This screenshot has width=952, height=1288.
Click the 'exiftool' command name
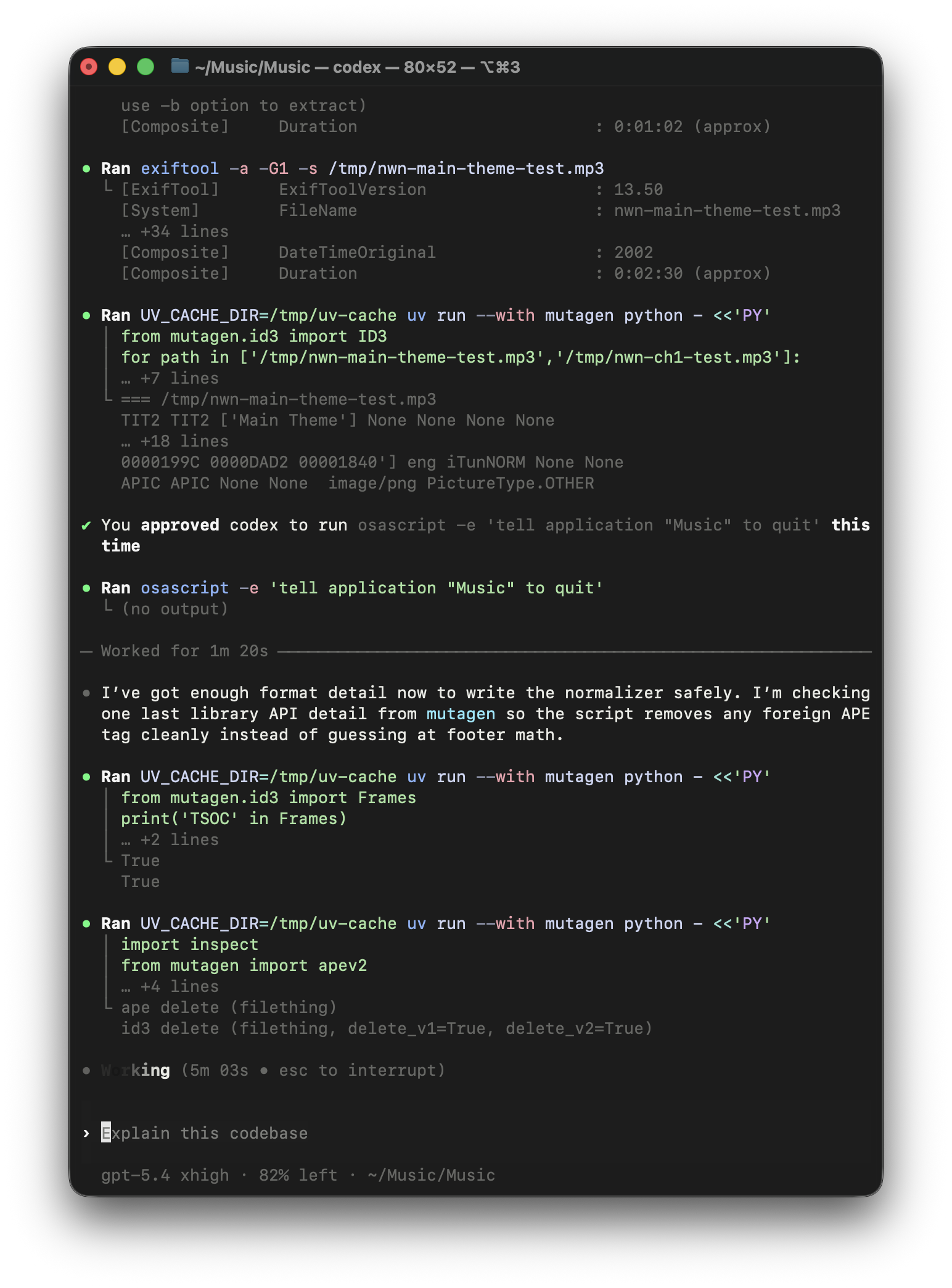click(x=180, y=169)
